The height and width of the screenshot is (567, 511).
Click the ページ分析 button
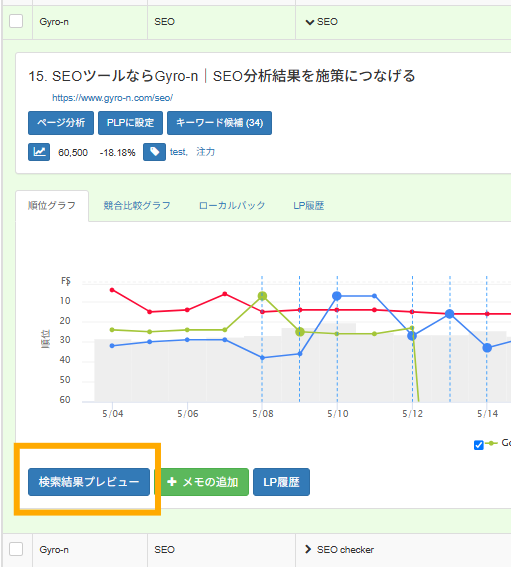(61, 123)
